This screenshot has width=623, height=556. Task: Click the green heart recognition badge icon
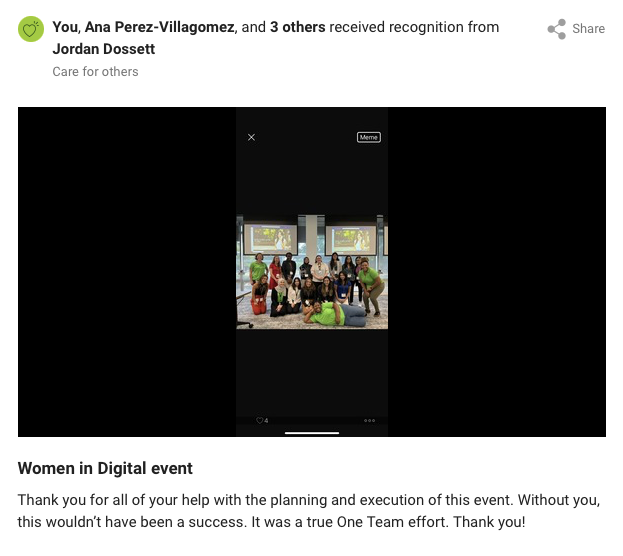pos(31,29)
